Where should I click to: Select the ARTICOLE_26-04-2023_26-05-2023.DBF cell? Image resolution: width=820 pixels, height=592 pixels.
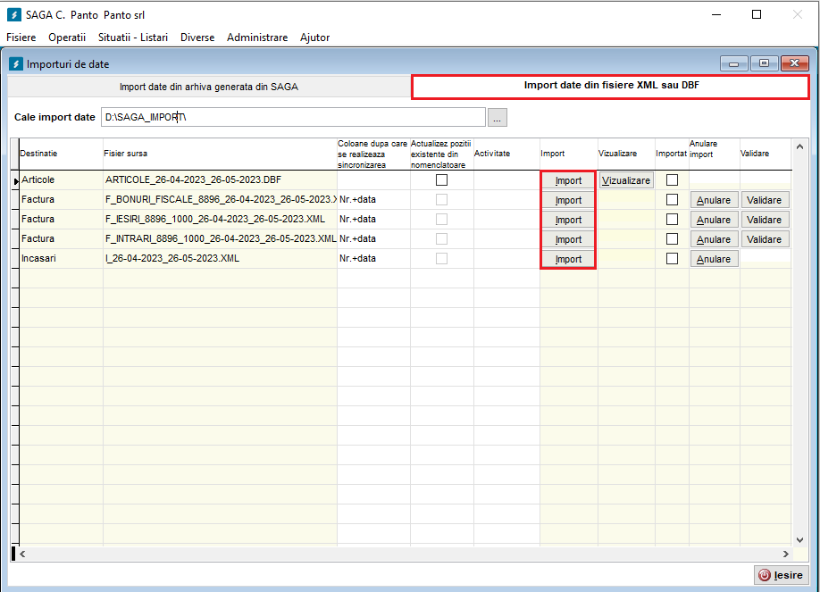(x=220, y=180)
